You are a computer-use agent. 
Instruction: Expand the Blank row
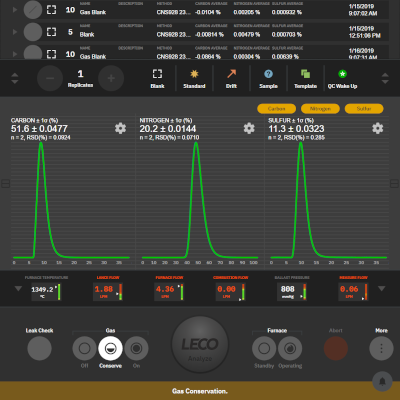15,32
